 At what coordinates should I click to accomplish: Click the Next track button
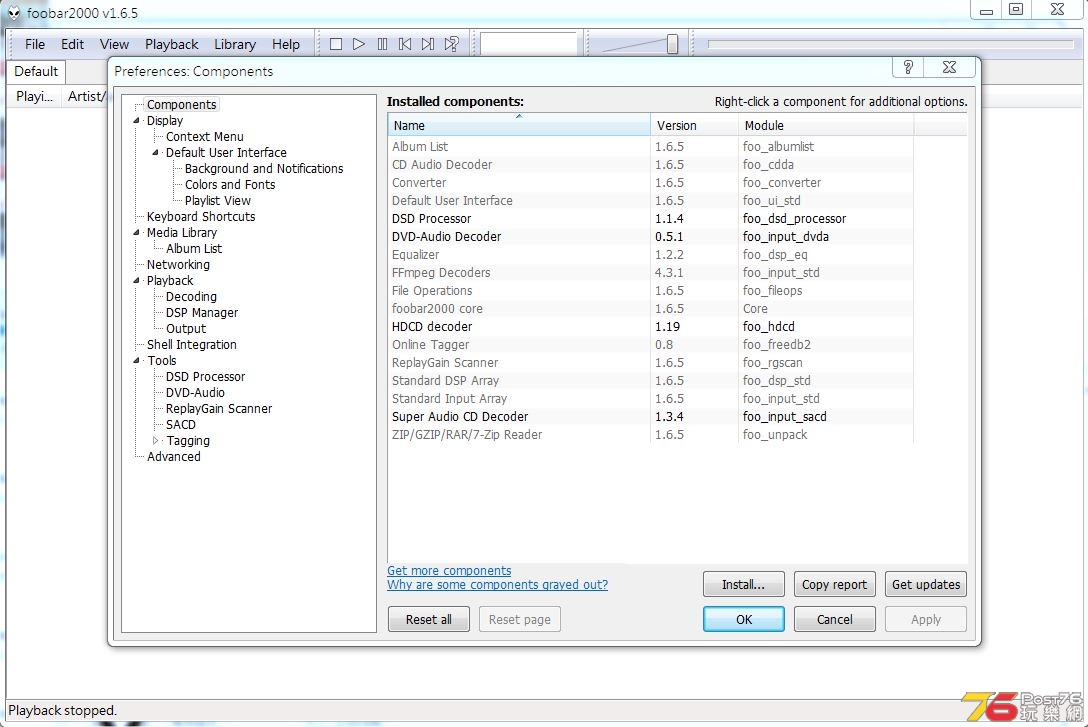(x=428, y=44)
